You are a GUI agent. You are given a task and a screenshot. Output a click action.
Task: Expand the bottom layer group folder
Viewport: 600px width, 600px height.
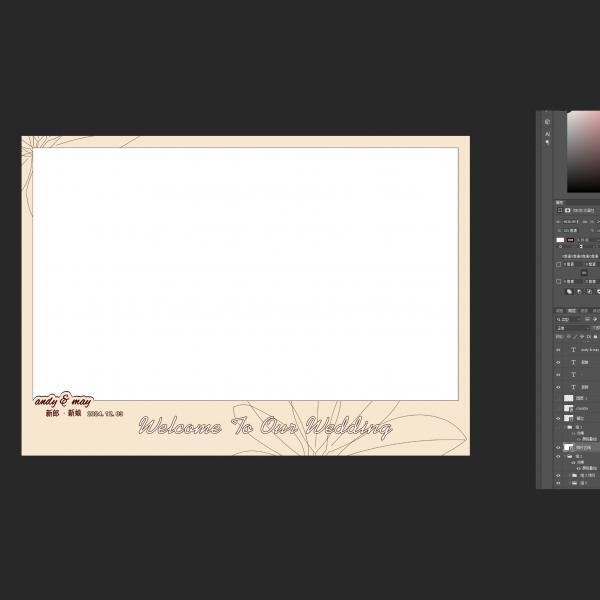(569, 482)
